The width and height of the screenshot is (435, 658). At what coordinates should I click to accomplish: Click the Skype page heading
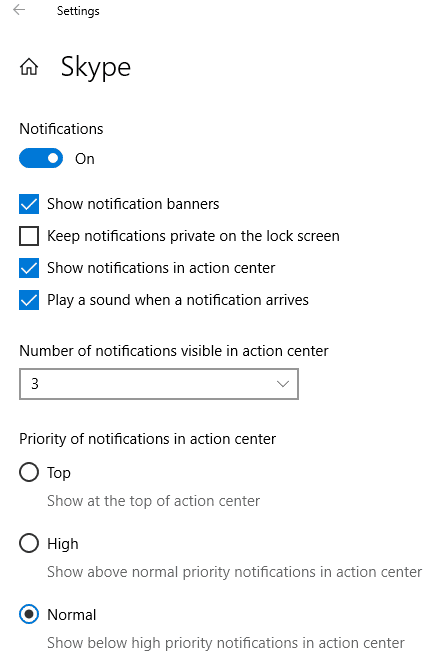click(x=96, y=68)
